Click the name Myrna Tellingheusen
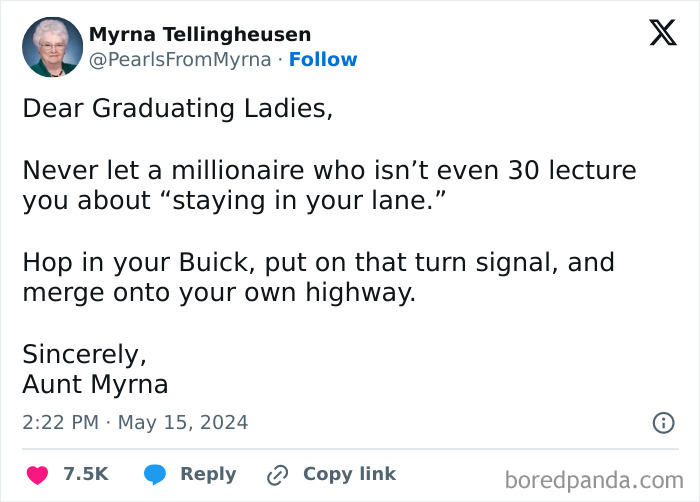Viewport: 700px width, 502px height. (200, 34)
